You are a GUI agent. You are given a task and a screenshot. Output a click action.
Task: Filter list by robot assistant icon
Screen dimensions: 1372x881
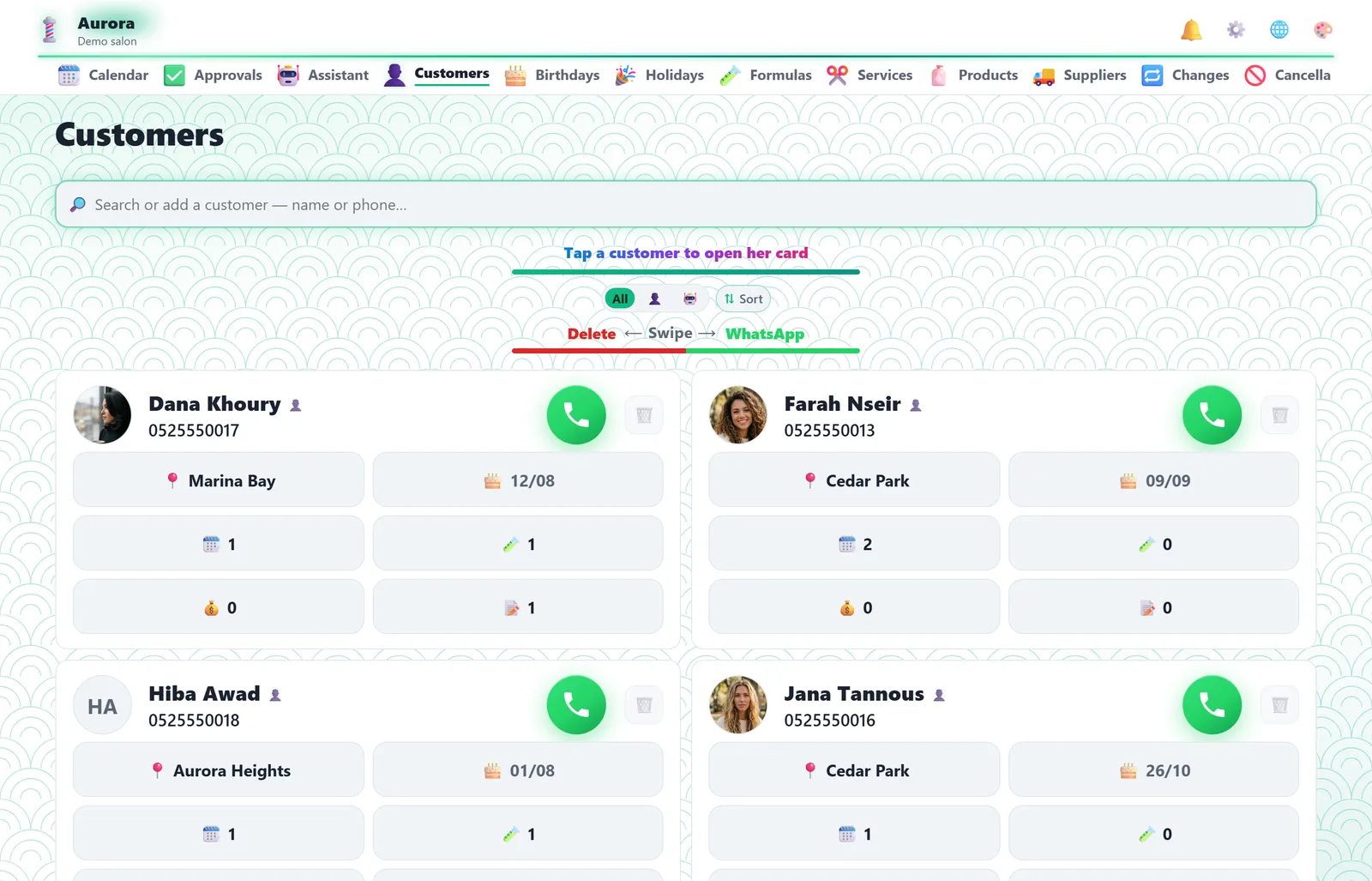(x=689, y=299)
